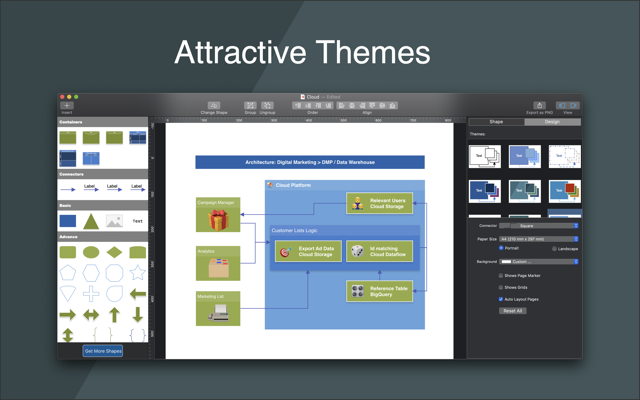This screenshot has width=640, height=400.
Task: Click the Export as PNG icon
Action: 539,106
